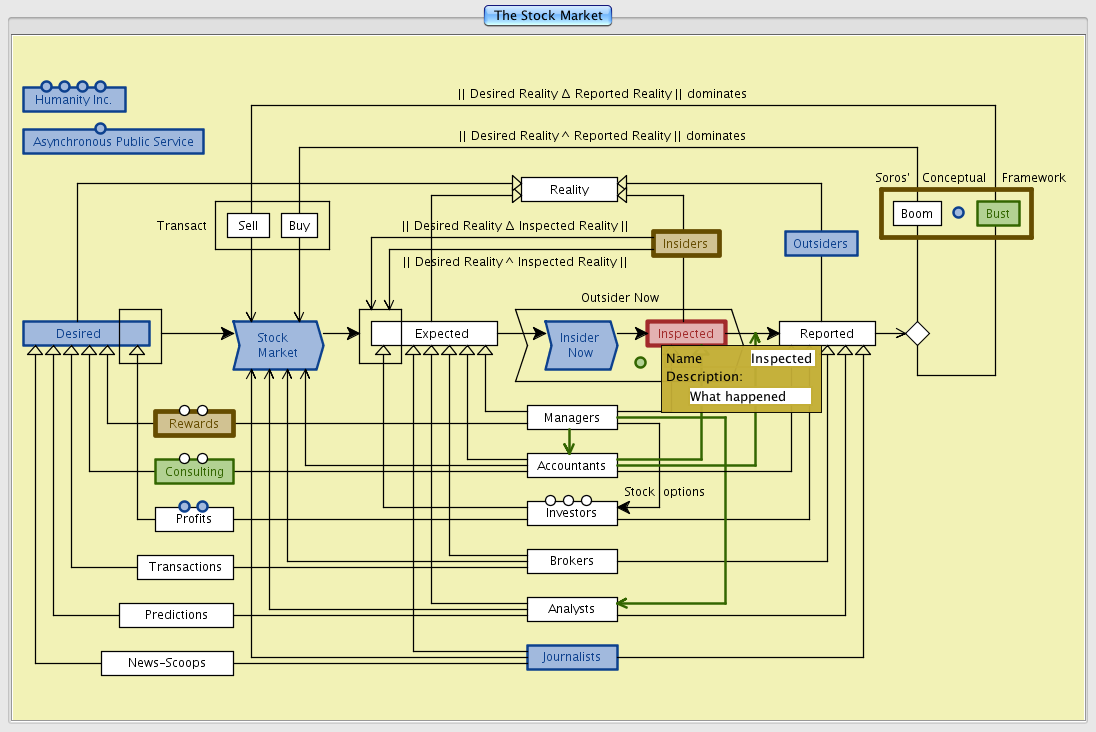Select the blue Journalists node
The image size is (1096, 732).
tap(572, 657)
